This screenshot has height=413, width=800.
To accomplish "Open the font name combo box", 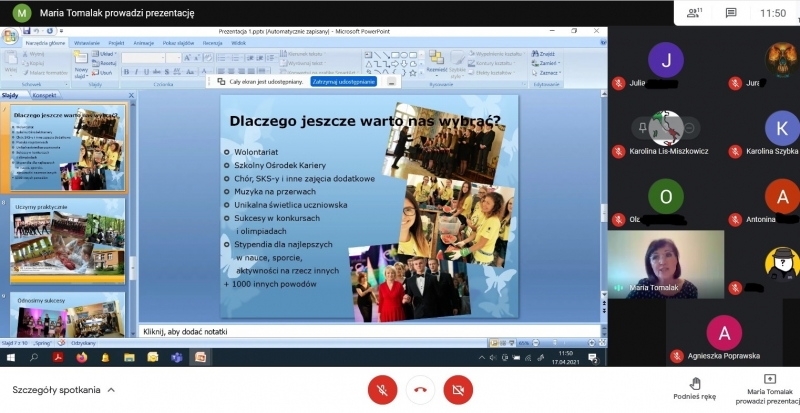I will (x=143, y=58).
